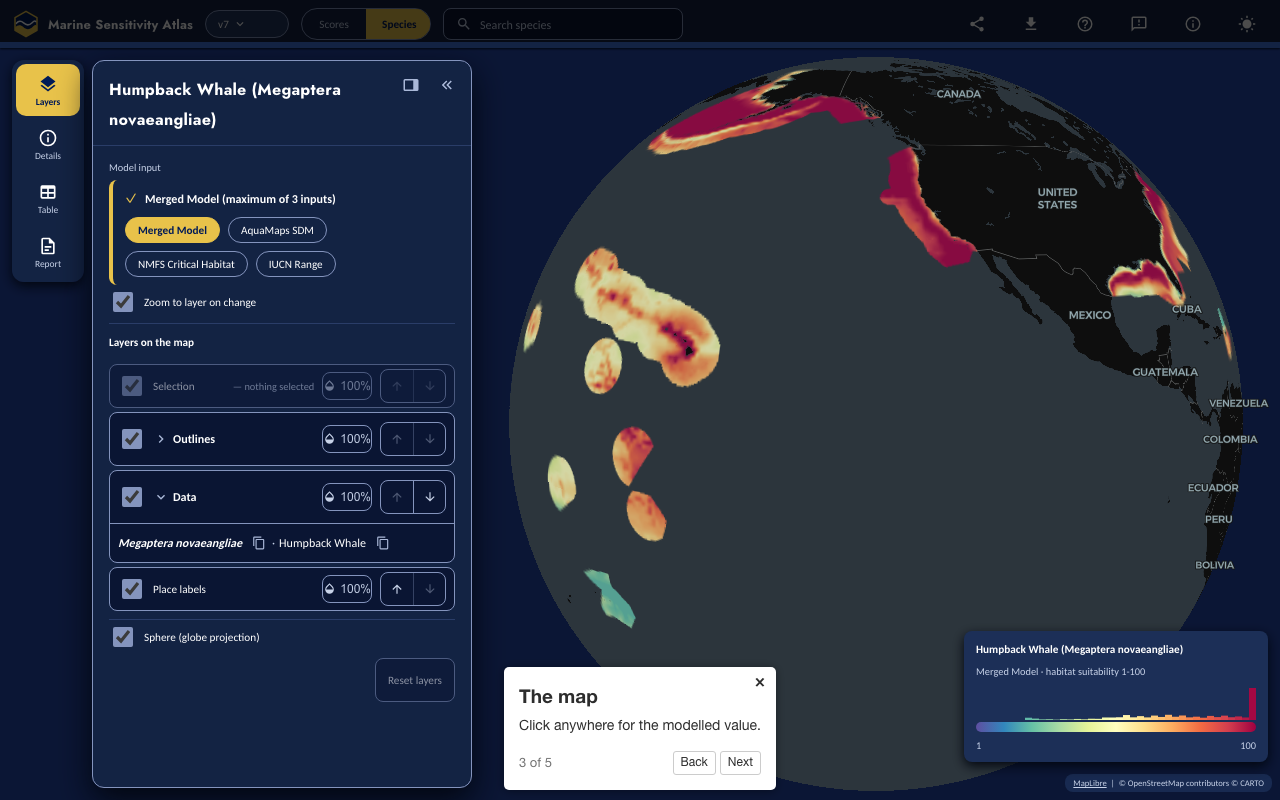1280x800 pixels.
Task: Open Outlines opacity 100% control
Action: click(x=347, y=439)
